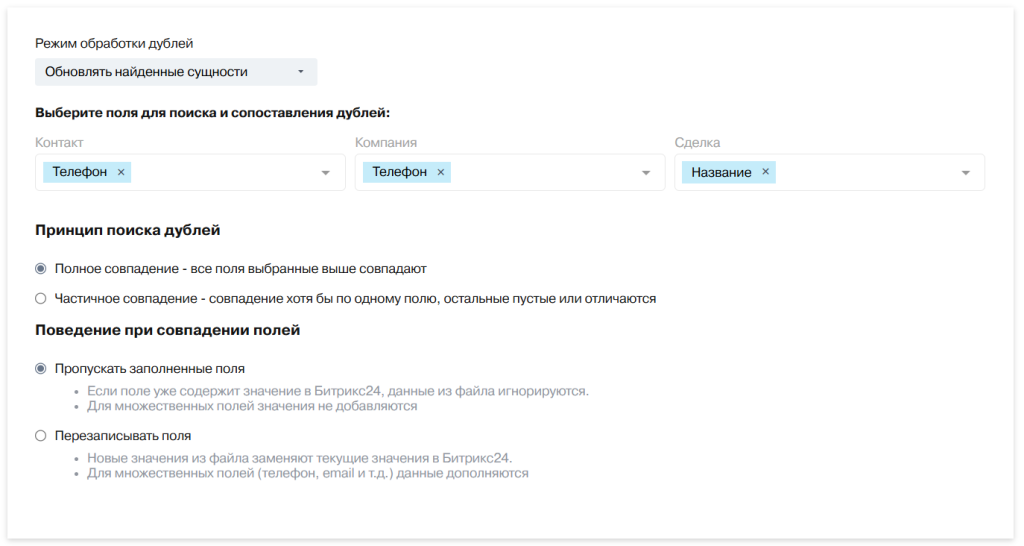Remove the Телефон tag from Компания field
The width and height of the screenshot is (1024, 546).
click(x=441, y=172)
